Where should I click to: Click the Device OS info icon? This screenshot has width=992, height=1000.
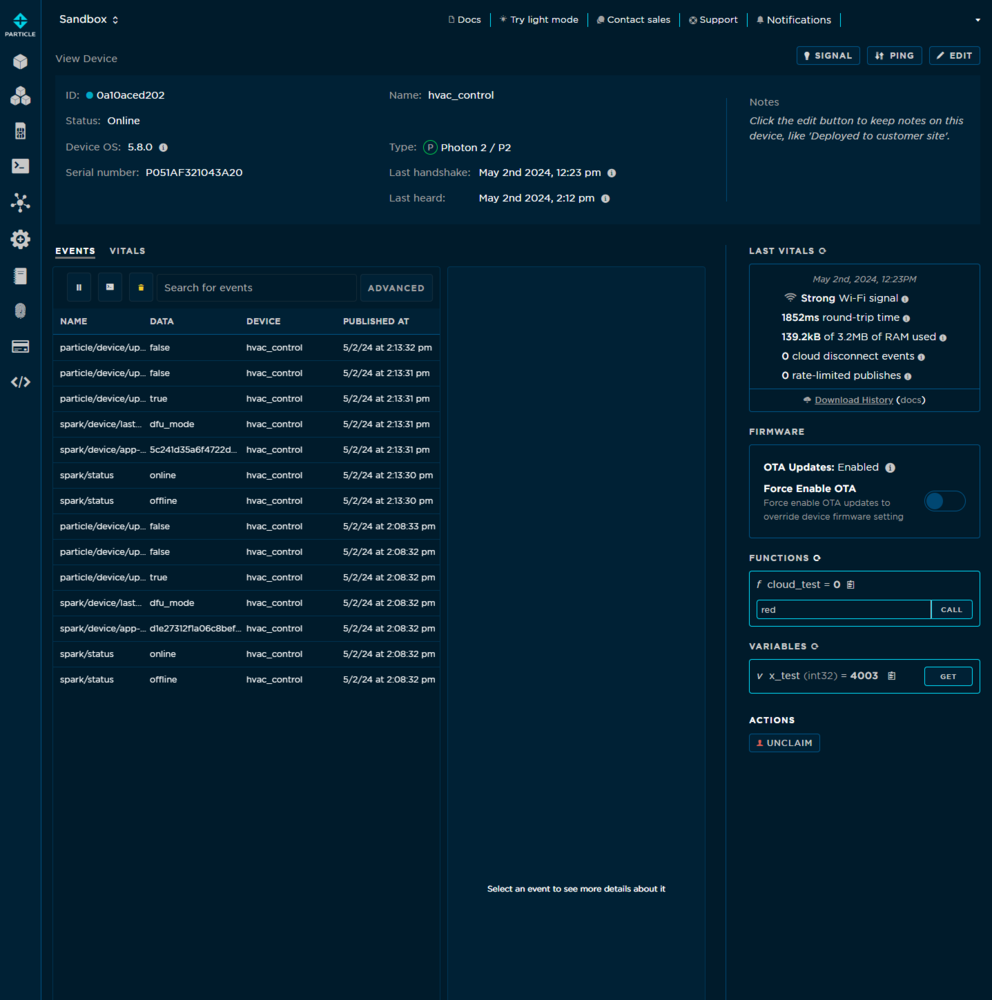click(x=163, y=147)
